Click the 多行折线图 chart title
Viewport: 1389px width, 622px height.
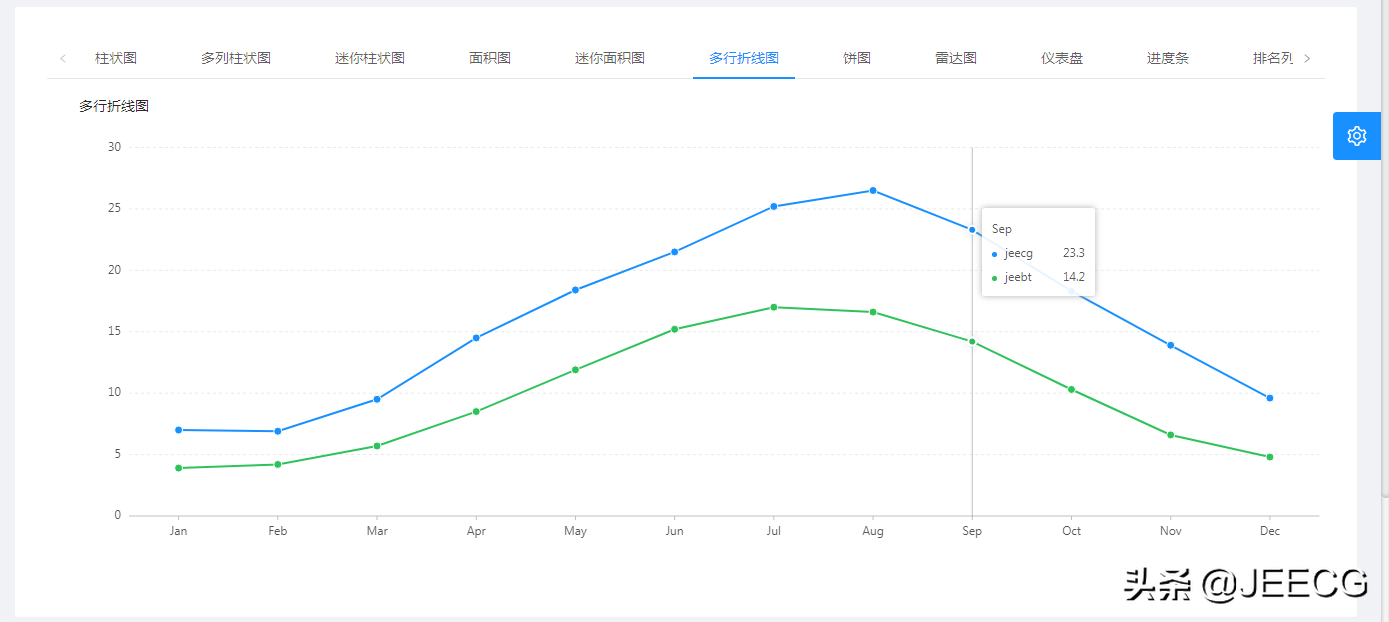pos(114,106)
